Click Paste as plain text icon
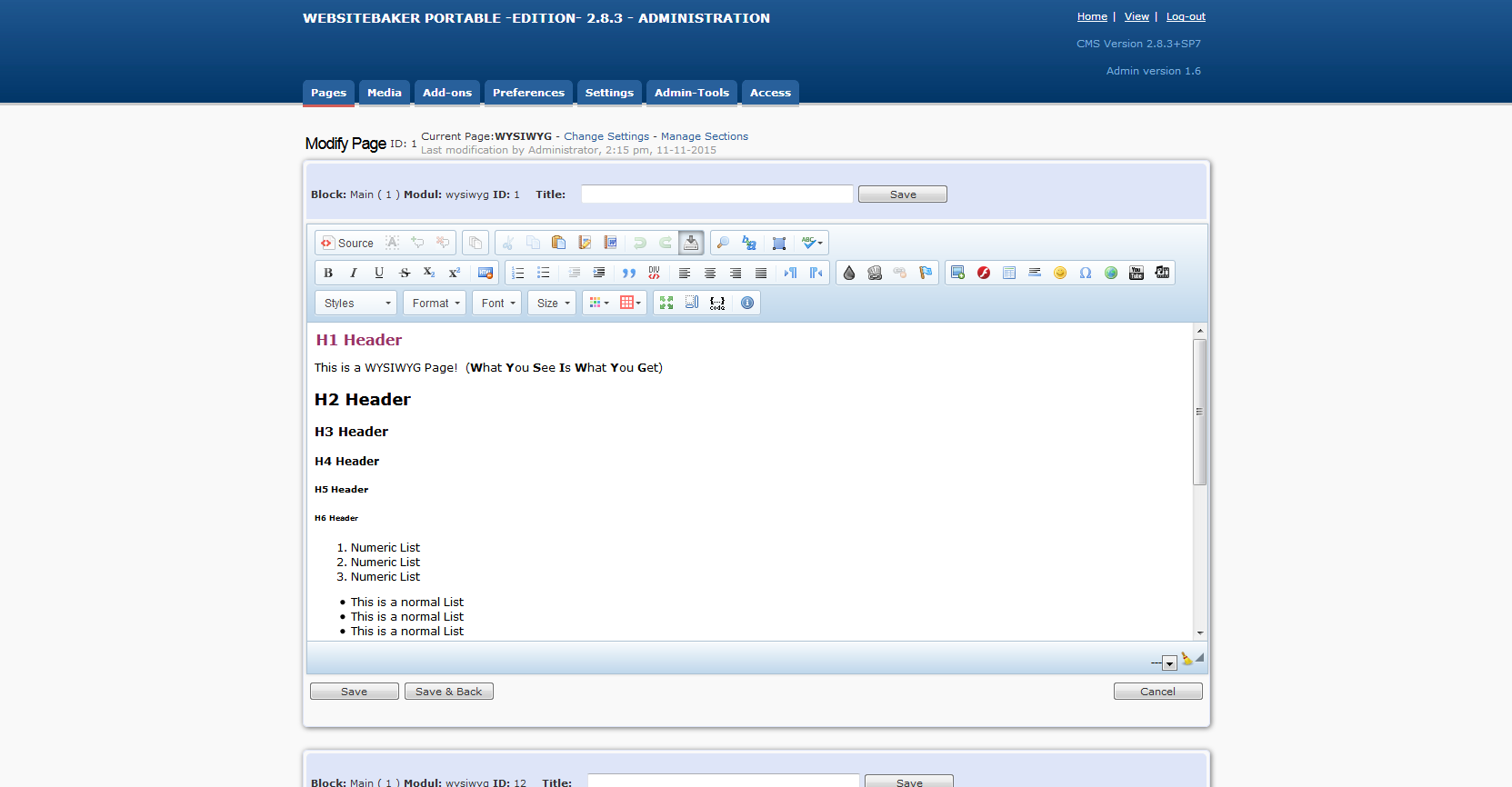This screenshot has width=1512, height=787. click(585, 243)
